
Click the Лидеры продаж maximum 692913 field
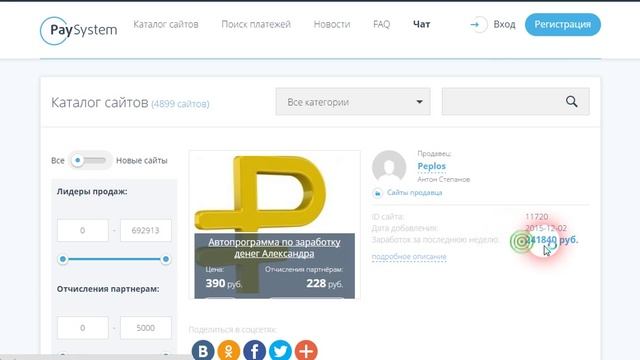[146, 230]
